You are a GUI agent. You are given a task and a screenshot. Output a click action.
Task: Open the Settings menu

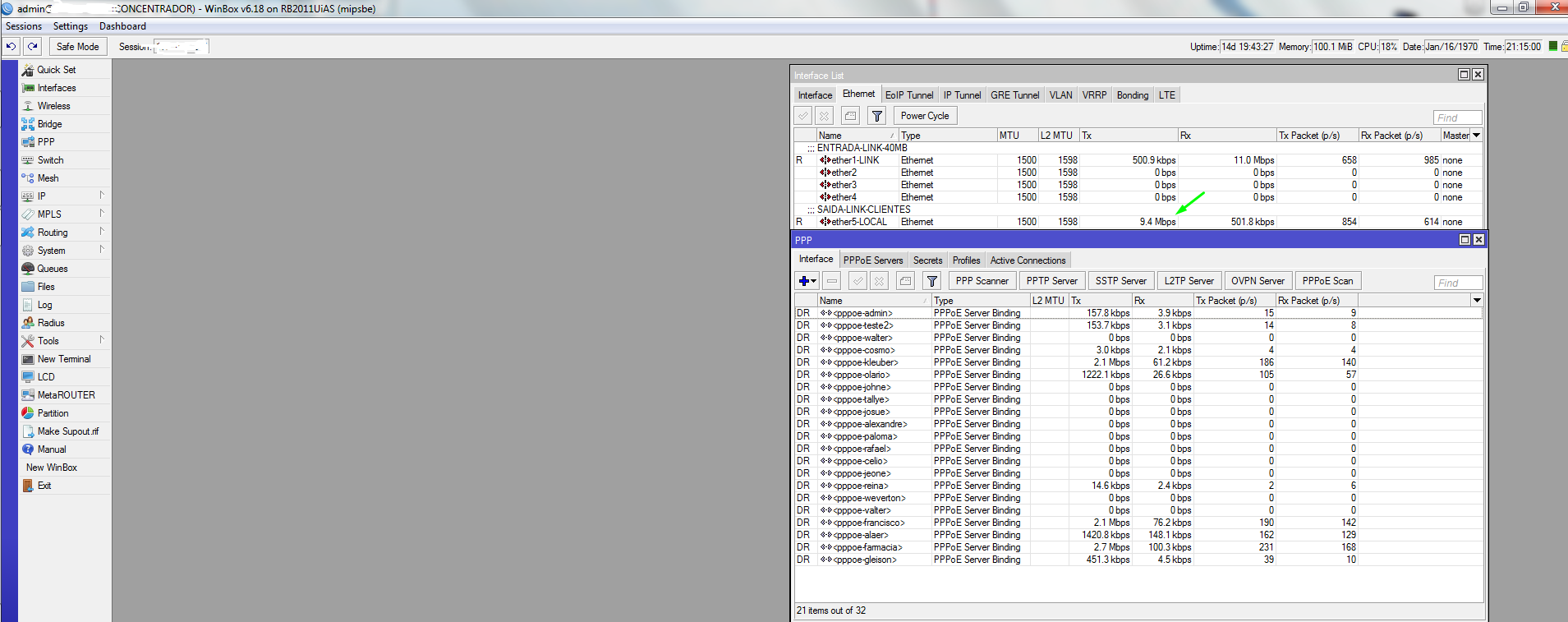[x=71, y=26]
